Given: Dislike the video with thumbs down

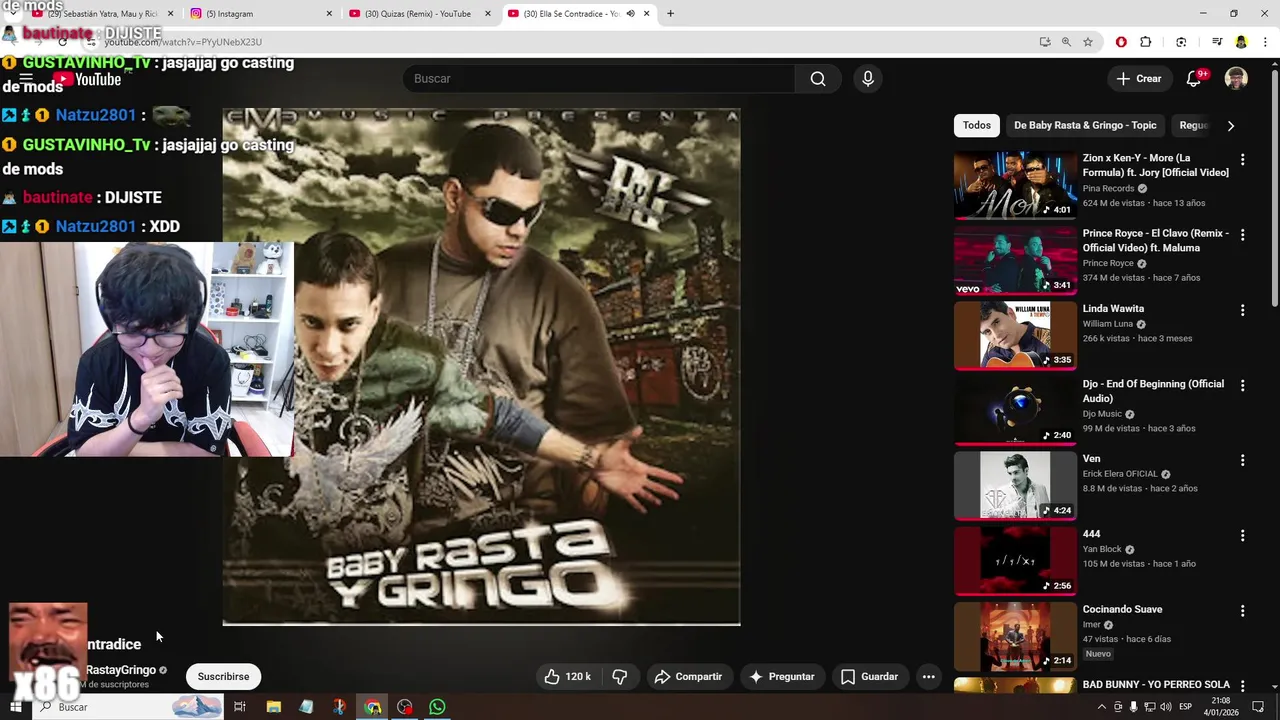Looking at the screenshot, I should [620, 677].
